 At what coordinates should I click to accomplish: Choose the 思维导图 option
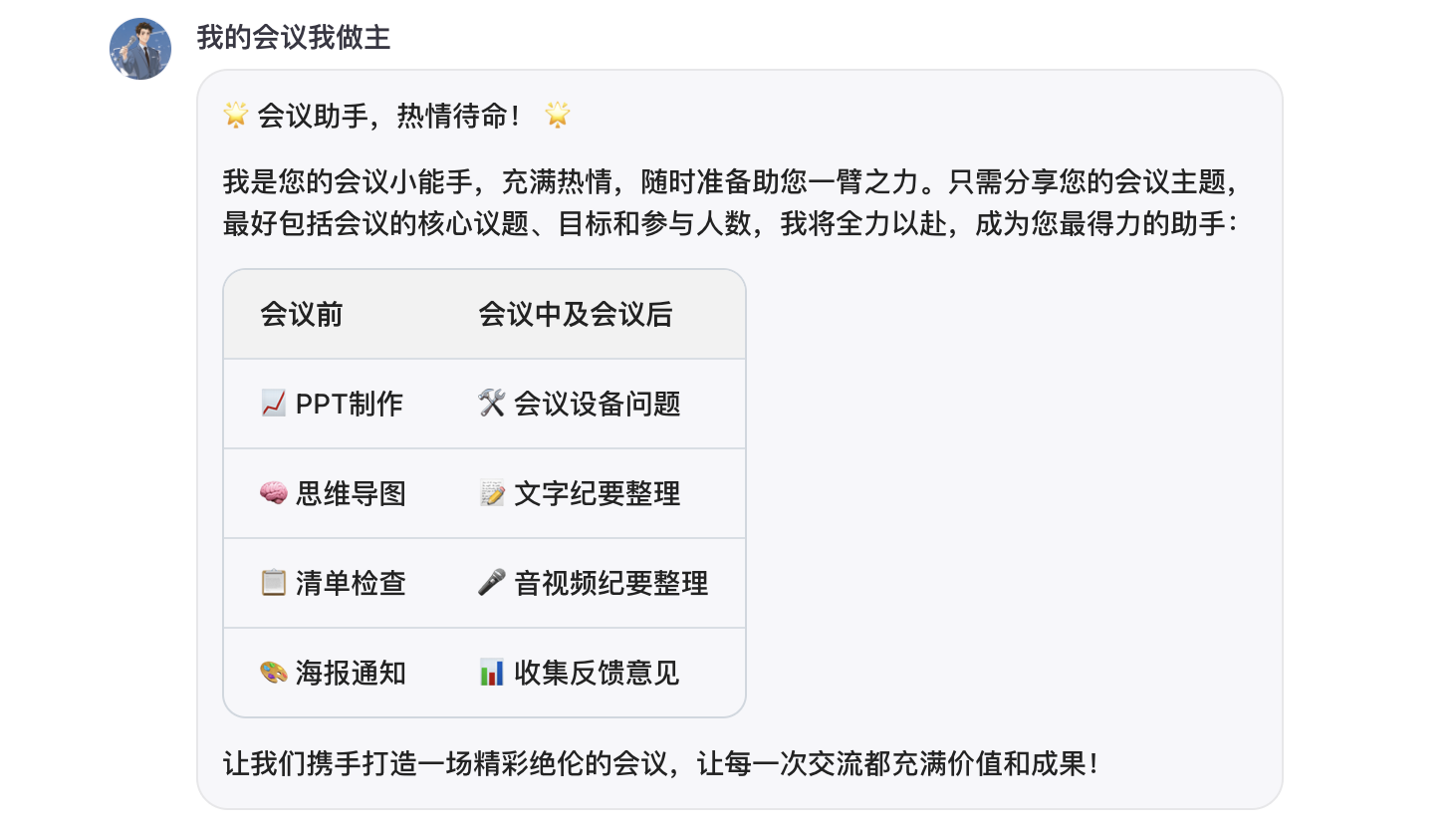pos(351,493)
